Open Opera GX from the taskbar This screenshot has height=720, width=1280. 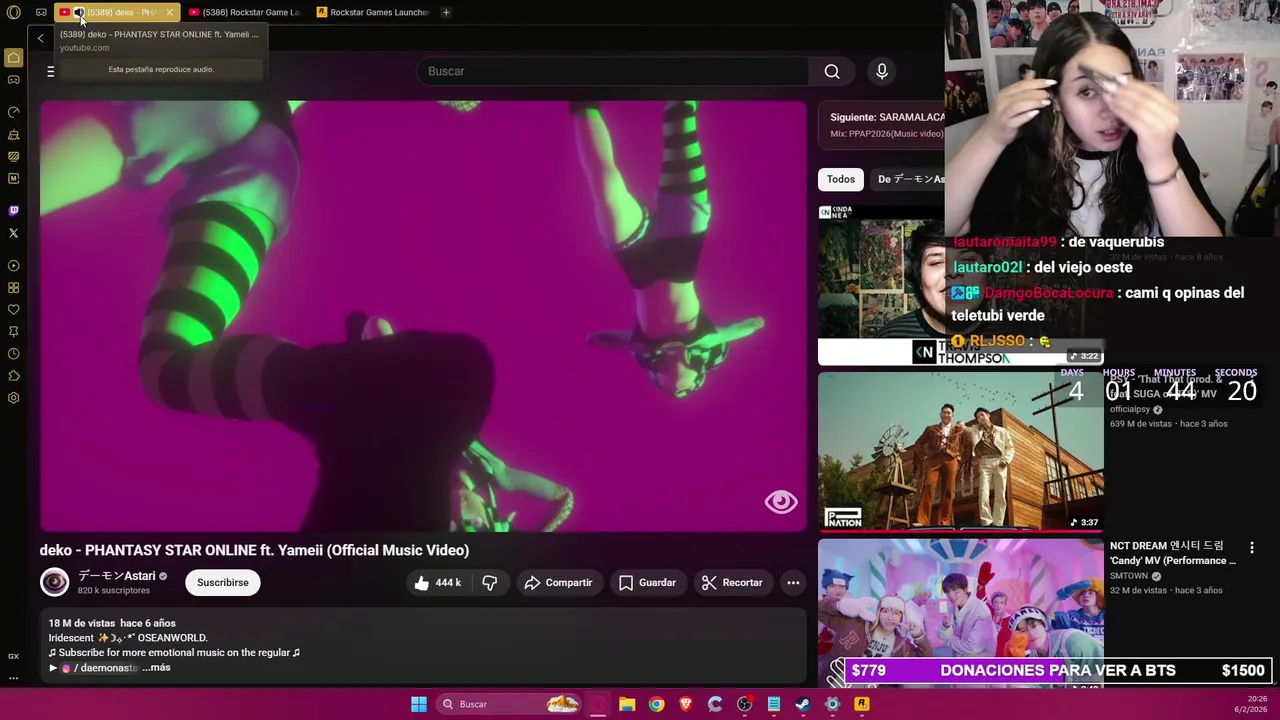coord(598,704)
